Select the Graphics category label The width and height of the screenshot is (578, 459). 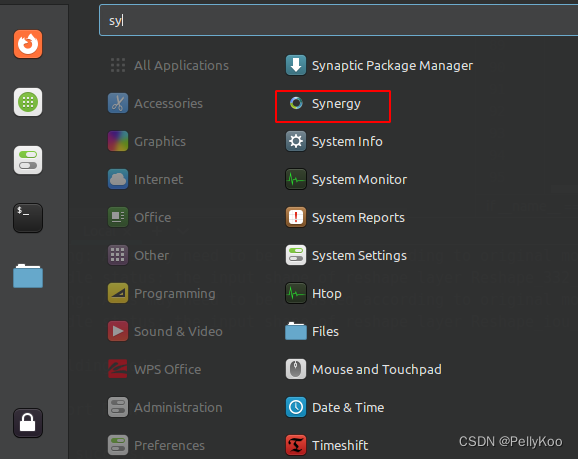(160, 142)
